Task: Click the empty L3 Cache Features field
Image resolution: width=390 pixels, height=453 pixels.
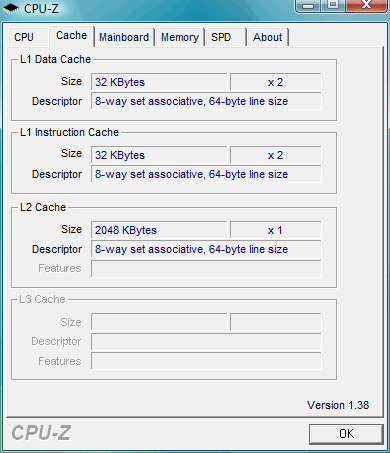Action: point(206,361)
